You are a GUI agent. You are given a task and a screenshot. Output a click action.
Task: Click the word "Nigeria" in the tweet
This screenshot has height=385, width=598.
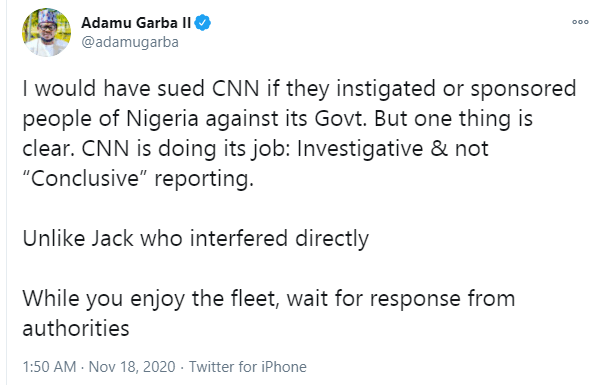coord(162,118)
